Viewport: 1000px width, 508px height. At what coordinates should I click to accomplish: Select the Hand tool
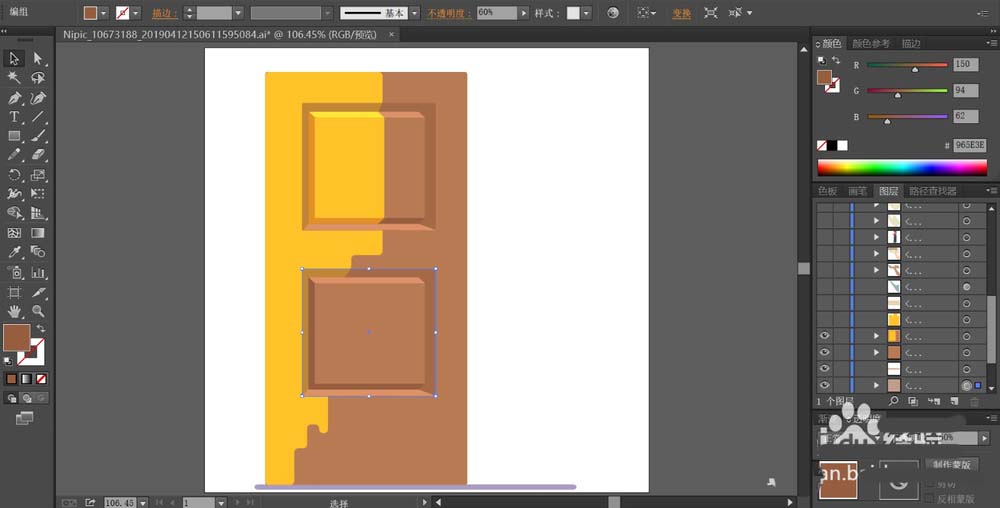click(x=13, y=312)
